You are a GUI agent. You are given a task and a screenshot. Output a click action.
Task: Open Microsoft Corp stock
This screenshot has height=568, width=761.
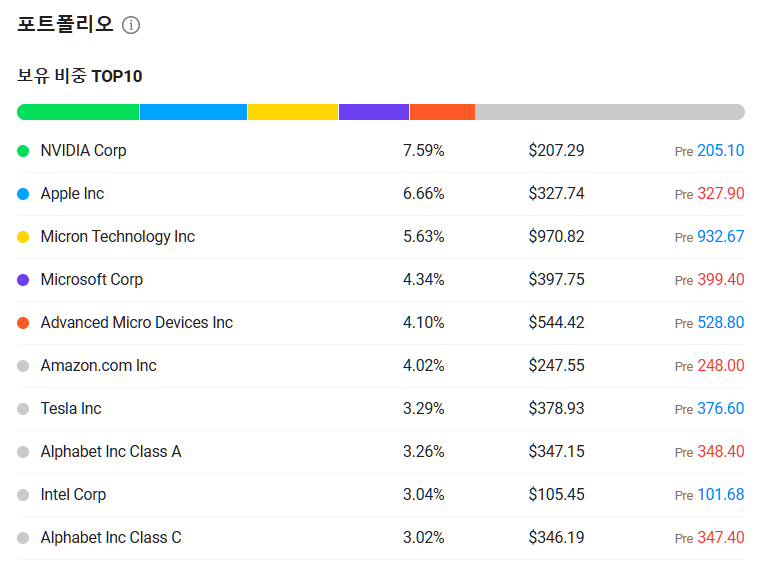[92, 280]
